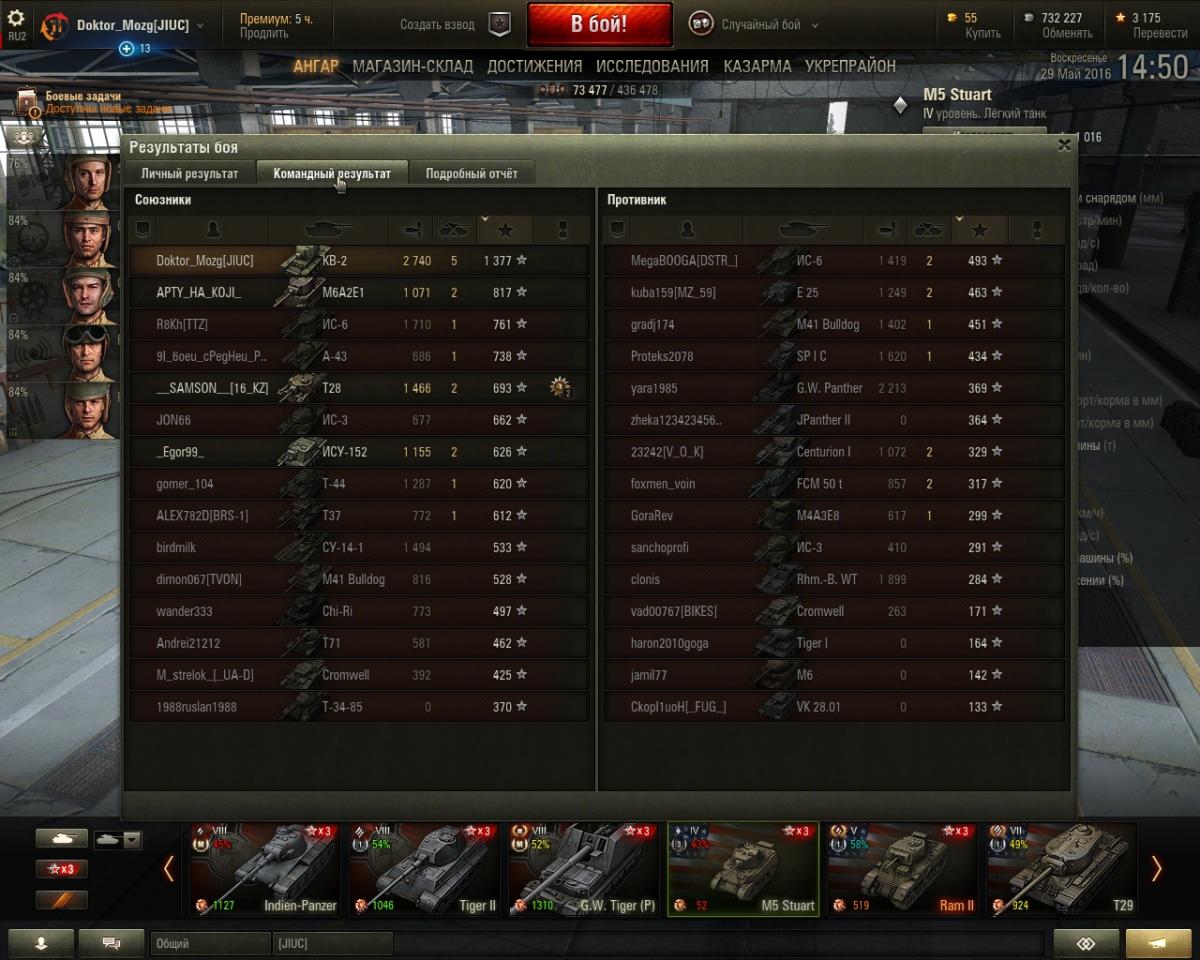Screen dimensions: 1200x960
Task: Open the notifications megaphone button
Action: [1158, 943]
